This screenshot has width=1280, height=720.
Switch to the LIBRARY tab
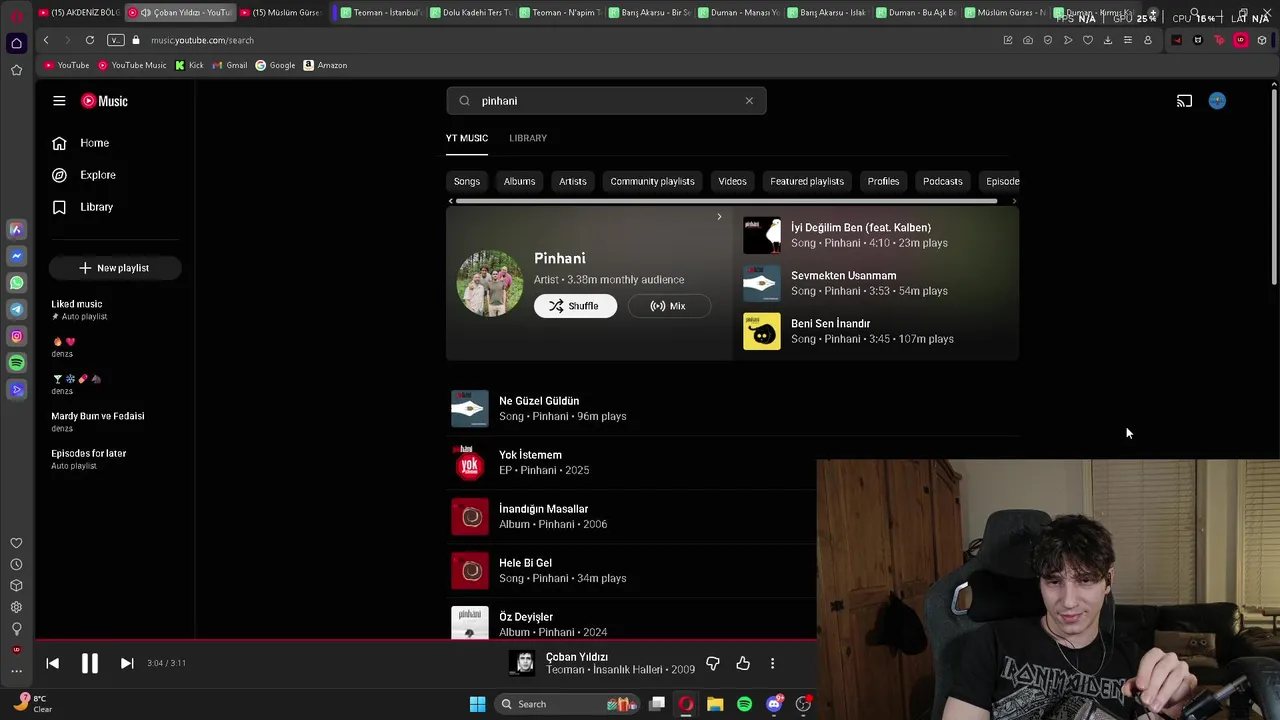[x=528, y=138]
